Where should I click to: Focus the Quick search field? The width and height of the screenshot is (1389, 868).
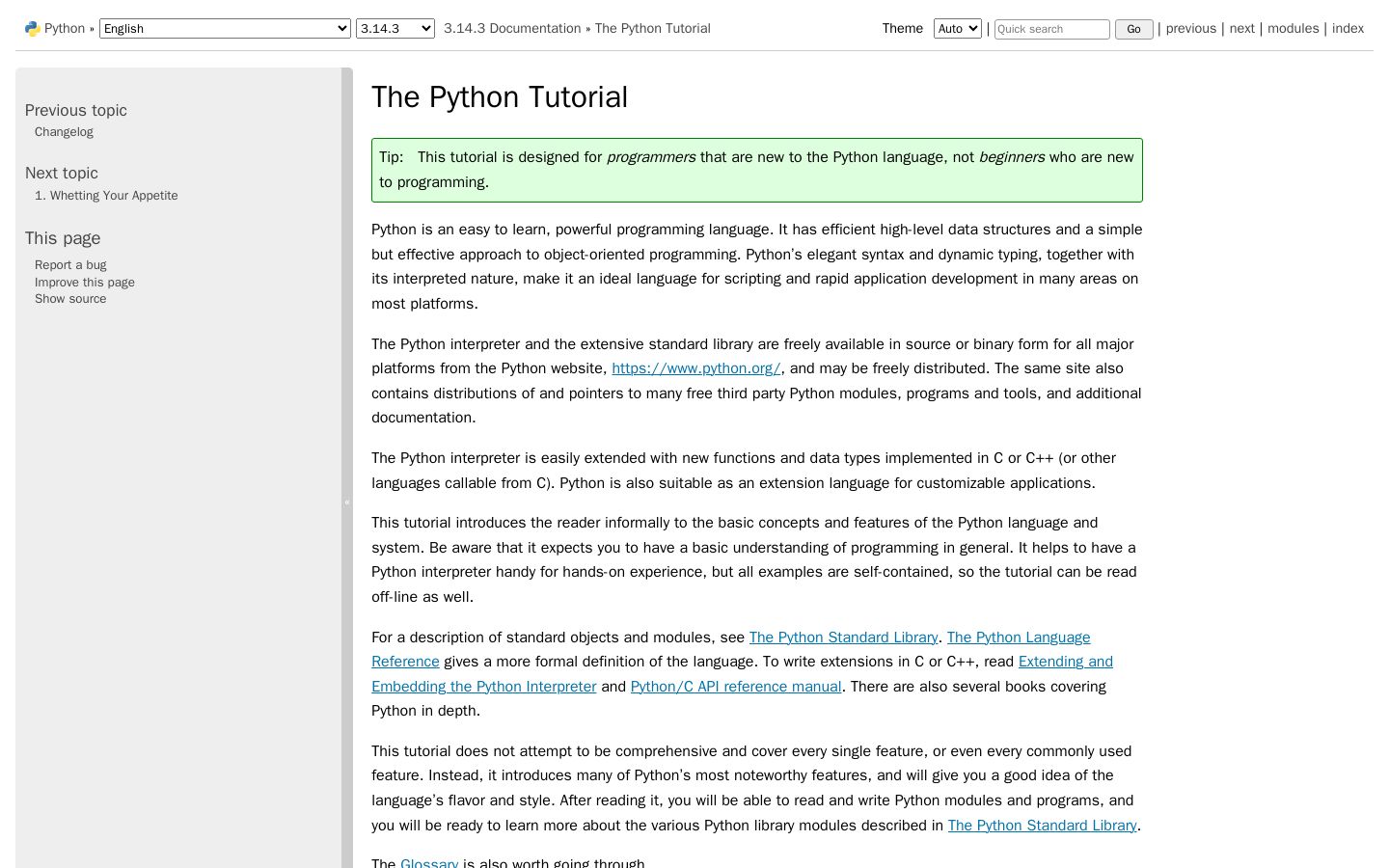tap(1052, 29)
